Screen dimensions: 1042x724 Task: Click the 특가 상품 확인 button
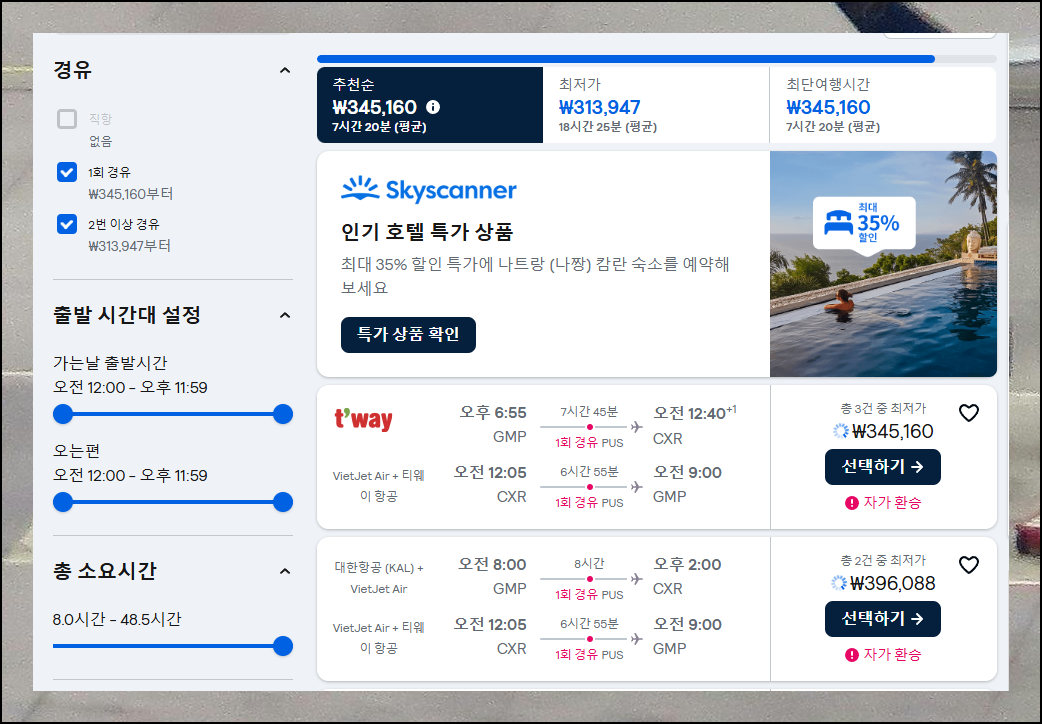click(408, 334)
